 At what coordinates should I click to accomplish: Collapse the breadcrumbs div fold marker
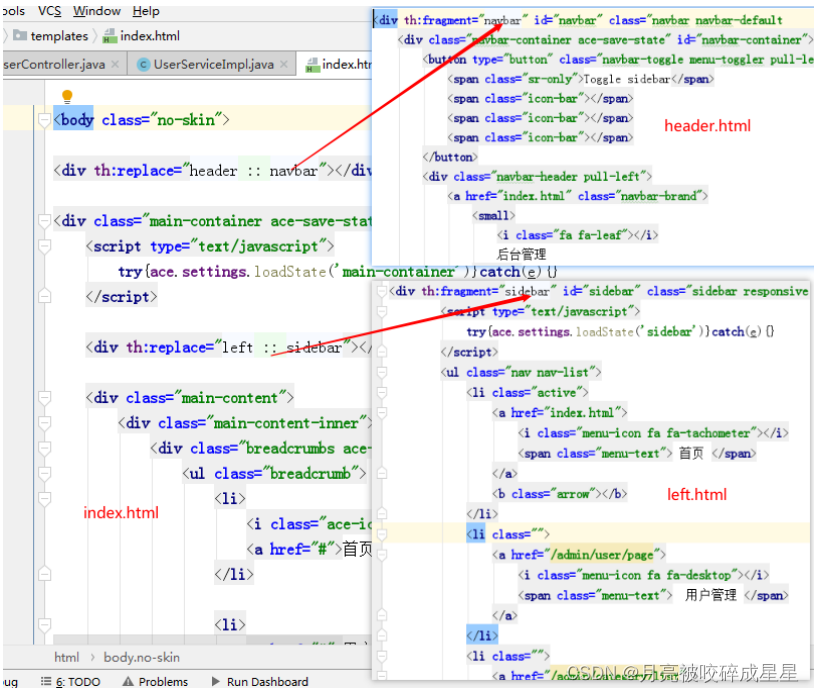(45, 449)
